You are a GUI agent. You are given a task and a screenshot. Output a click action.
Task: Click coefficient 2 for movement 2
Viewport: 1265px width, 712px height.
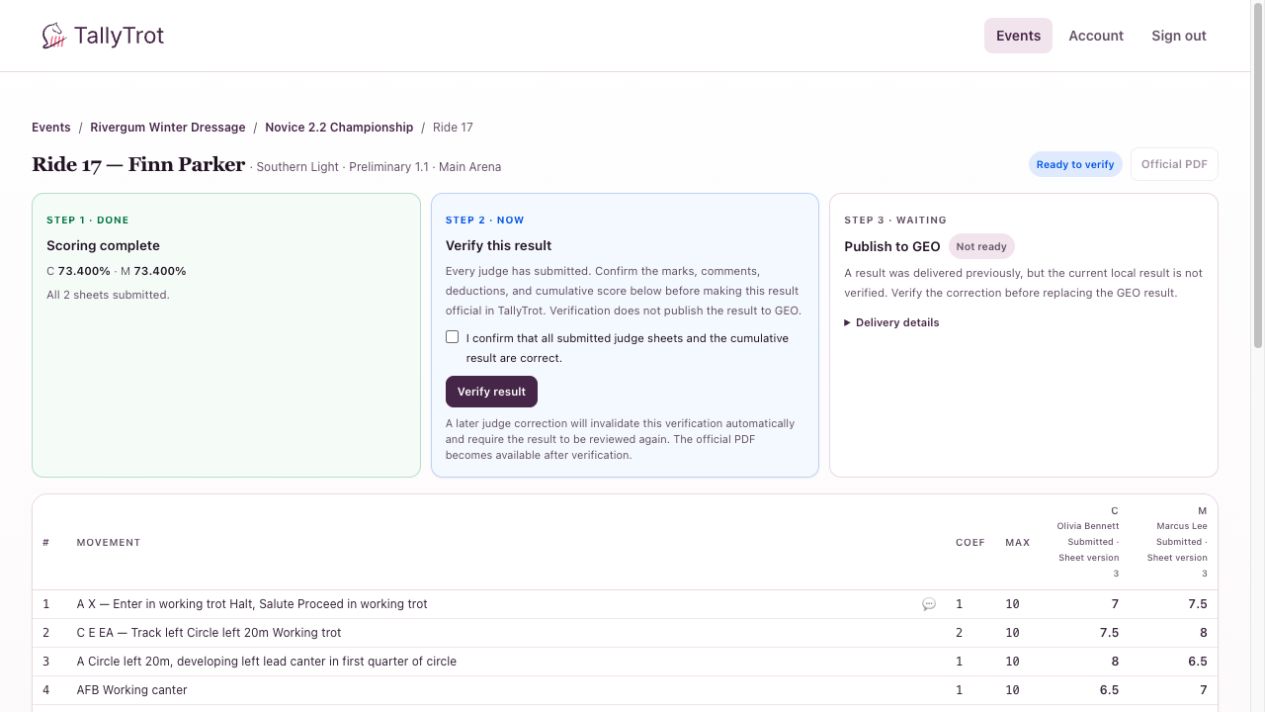point(959,633)
